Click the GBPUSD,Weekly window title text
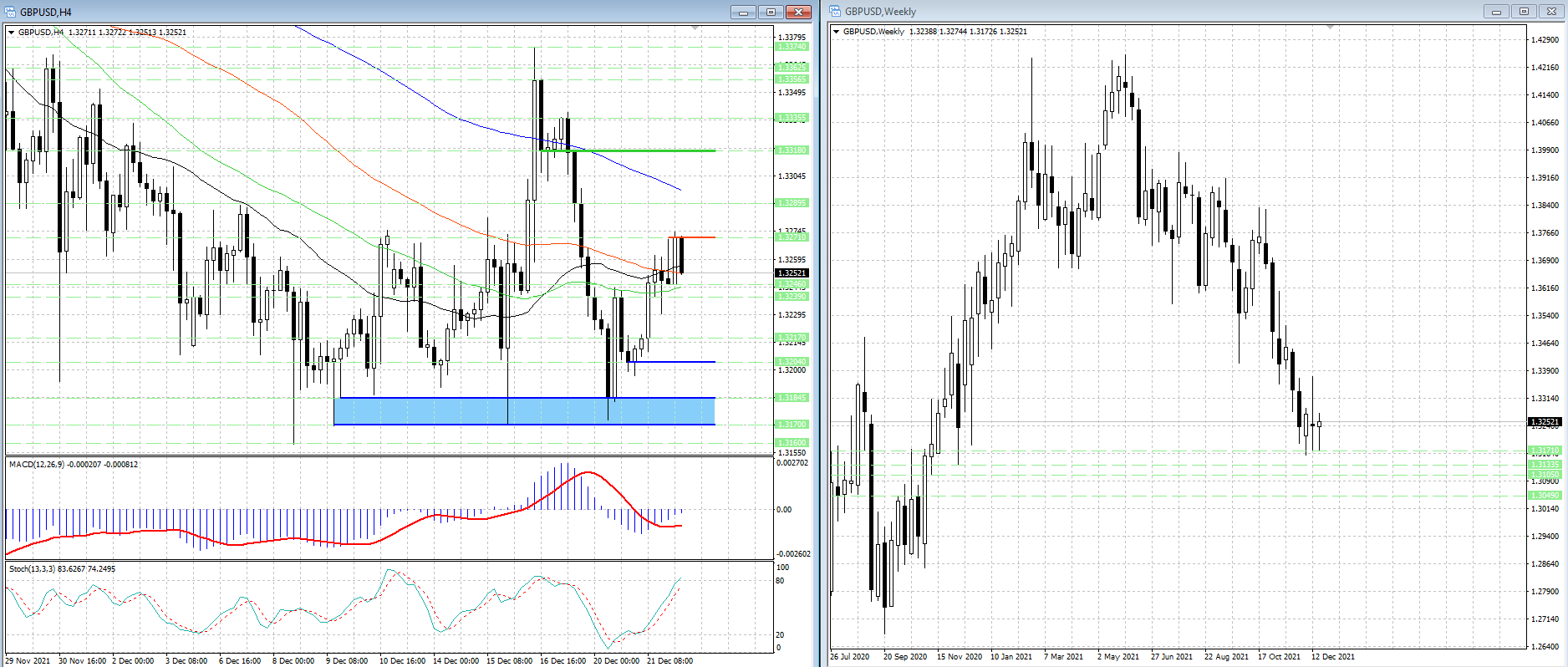 point(880,12)
